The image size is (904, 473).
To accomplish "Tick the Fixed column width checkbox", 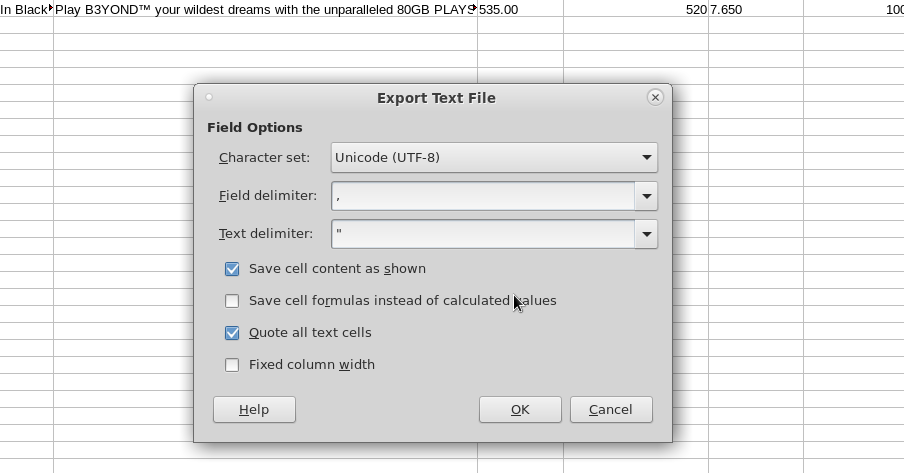I will 232,365.
